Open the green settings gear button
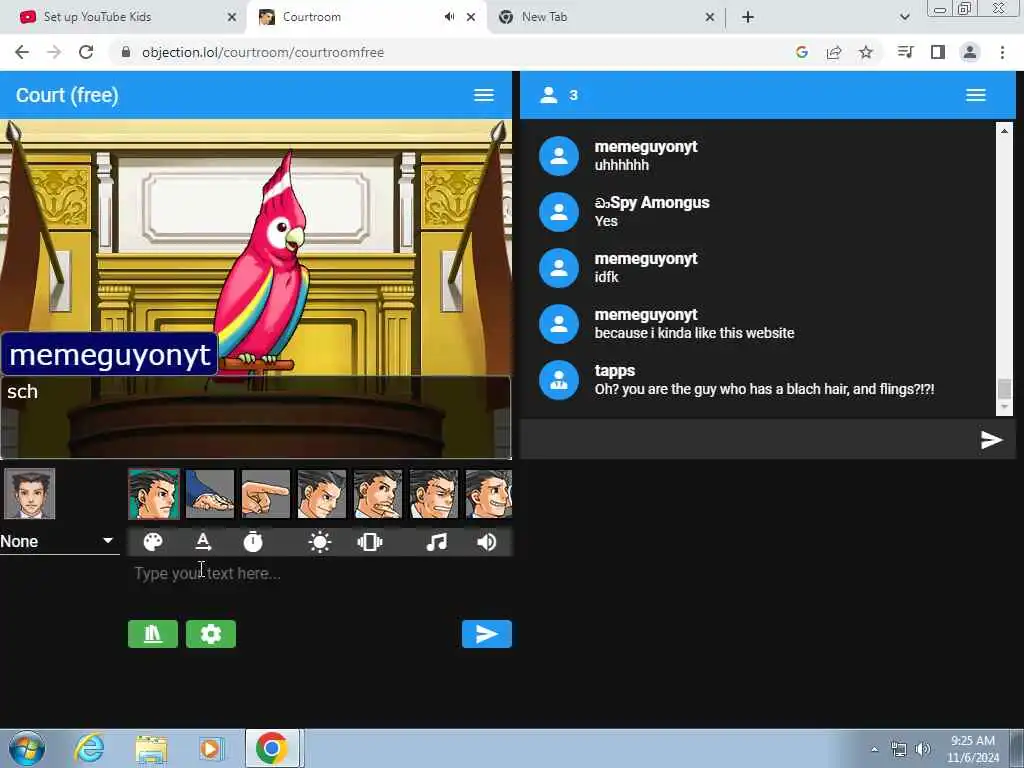The width and height of the screenshot is (1024, 768). [211, 634]
